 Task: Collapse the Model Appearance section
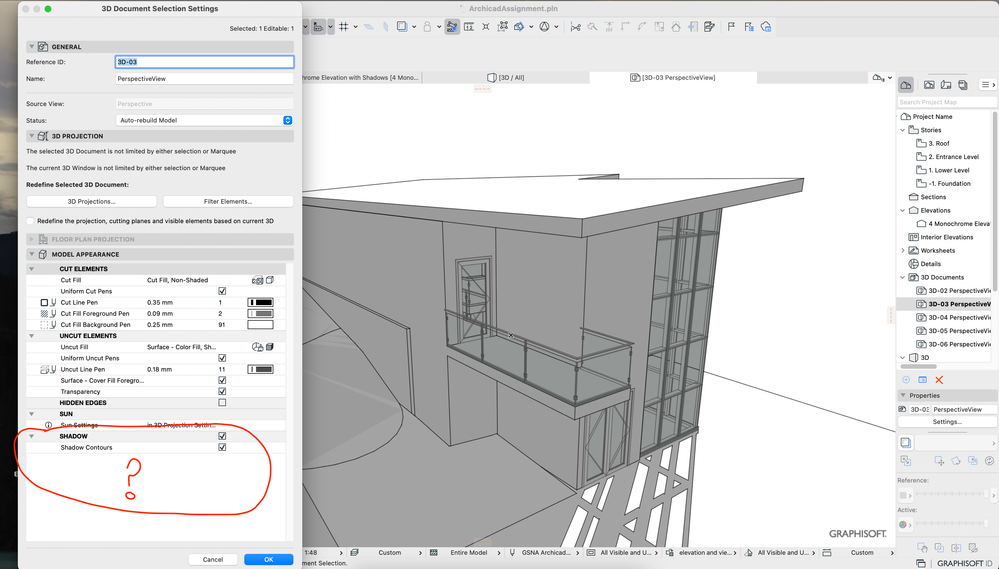click(32, 254)
